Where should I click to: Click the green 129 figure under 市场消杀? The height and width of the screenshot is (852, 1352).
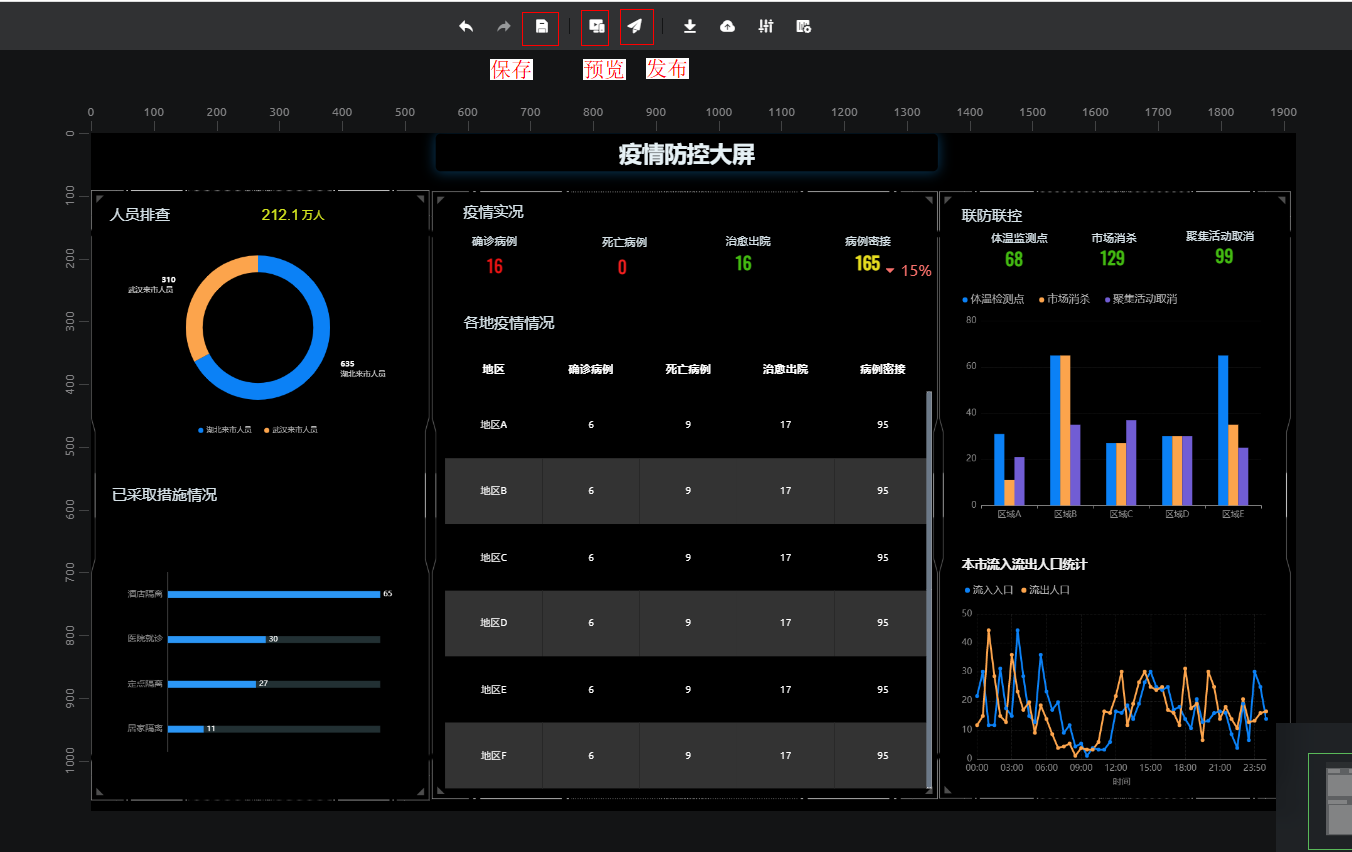pyautogui.click(x=1112, y=259)
